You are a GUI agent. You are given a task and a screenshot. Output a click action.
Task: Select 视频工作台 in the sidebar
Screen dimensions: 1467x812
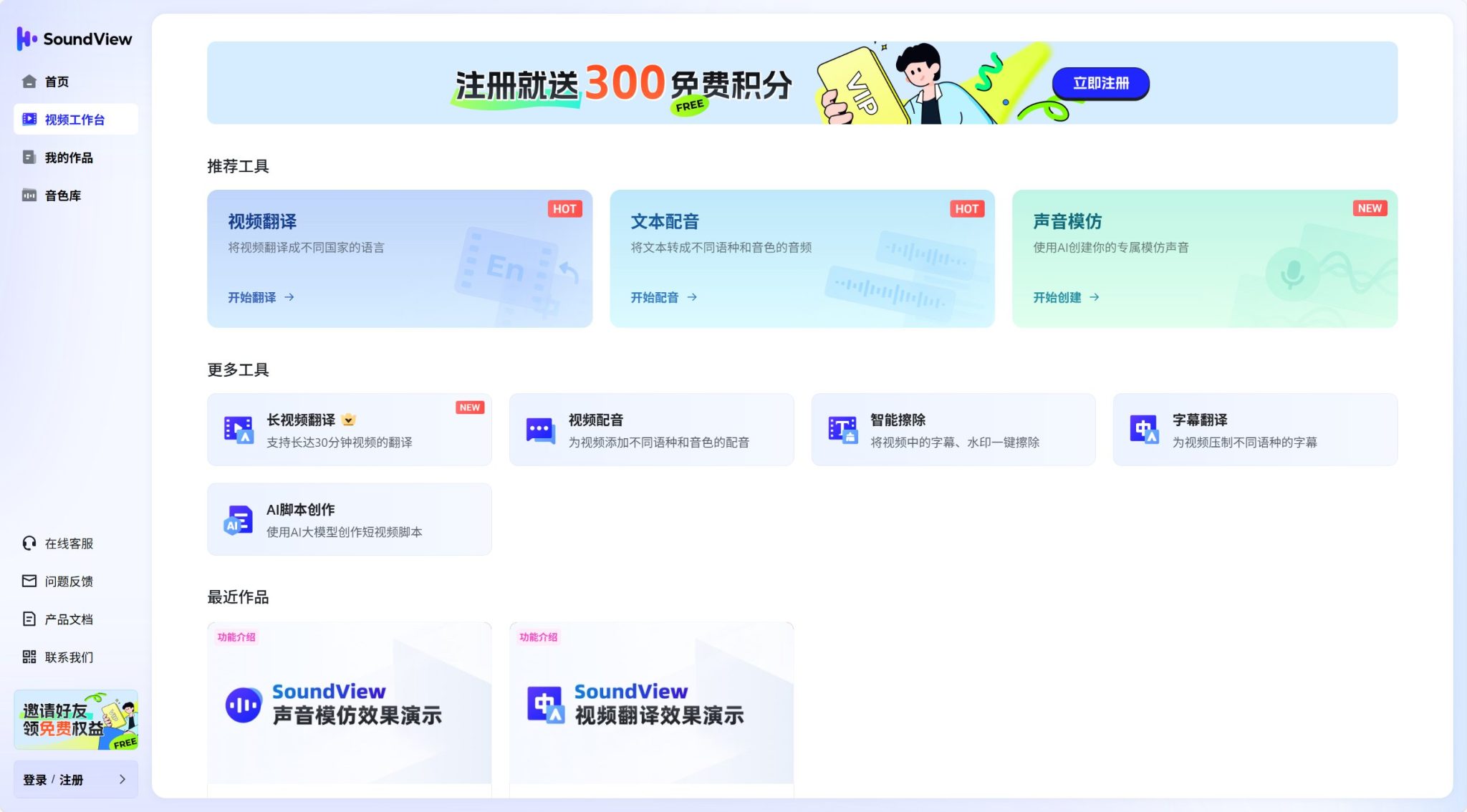tap(76, 120)
